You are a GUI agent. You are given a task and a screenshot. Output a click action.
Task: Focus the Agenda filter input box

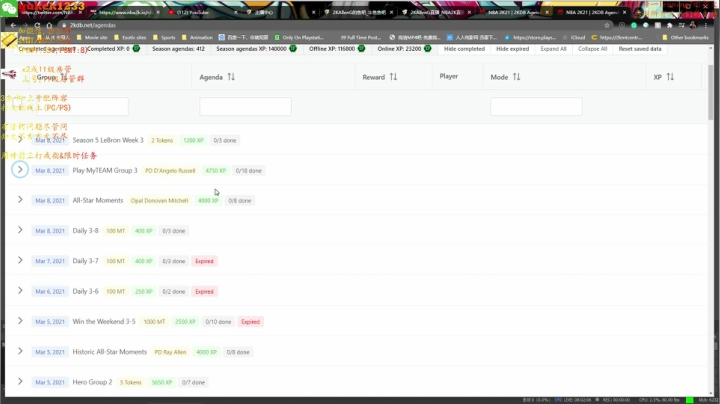pos(245,107)
